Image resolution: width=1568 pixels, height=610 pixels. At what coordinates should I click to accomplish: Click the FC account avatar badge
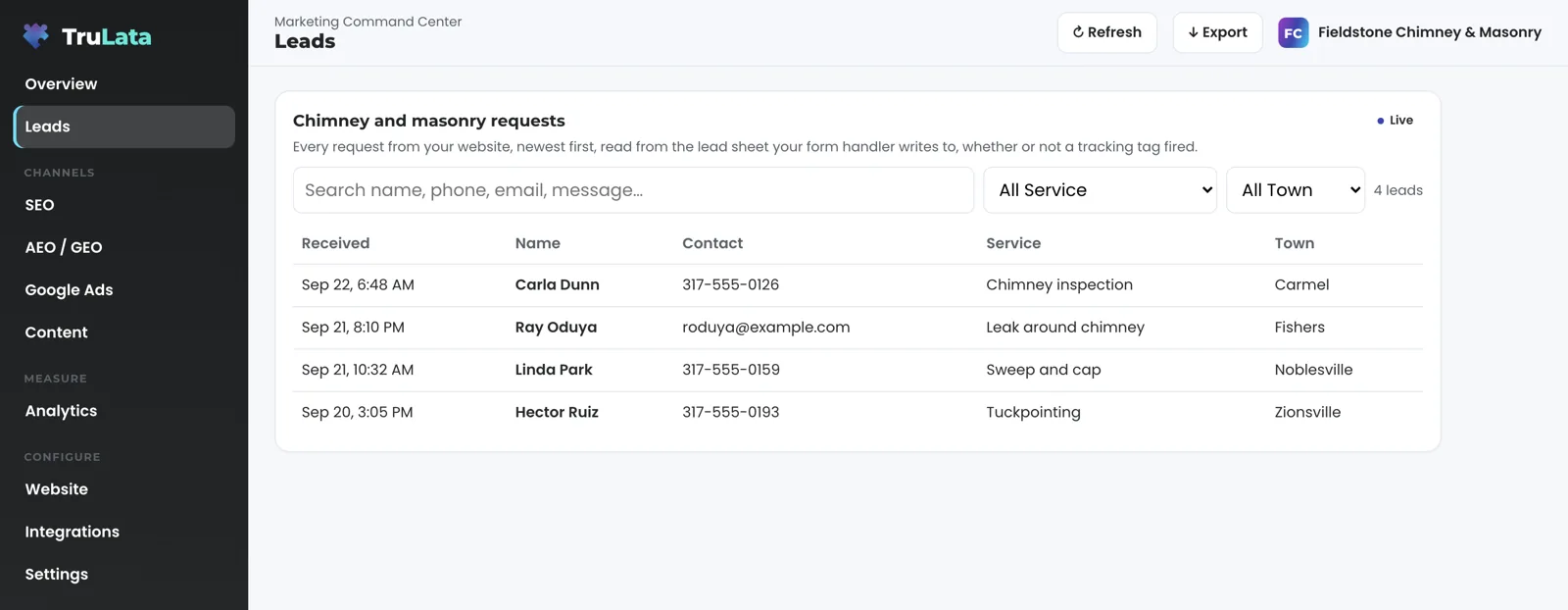click(x=1293, y=32)
